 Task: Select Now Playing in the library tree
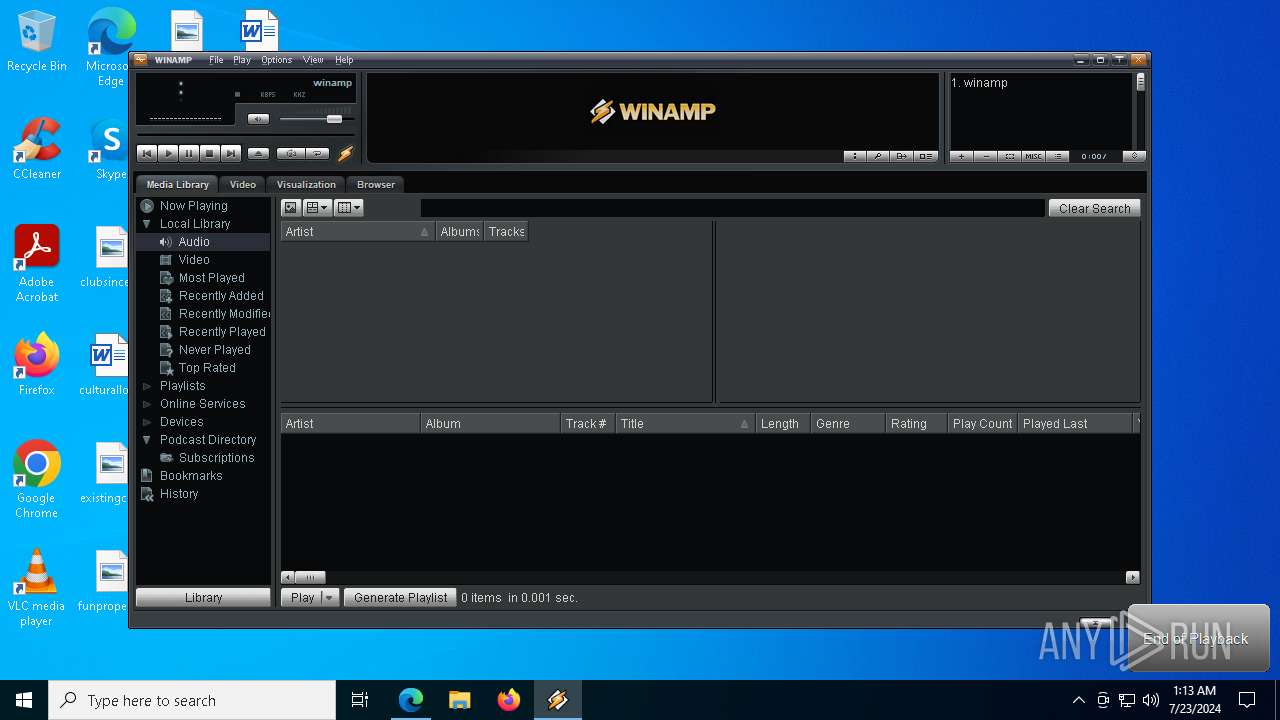pos(194,206)
